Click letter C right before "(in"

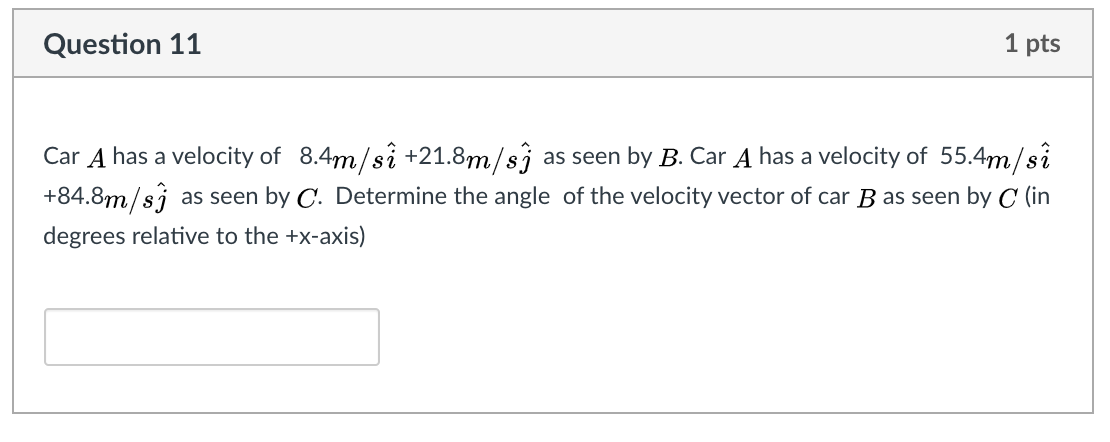pyautogui.click(x=1008, y=198)
